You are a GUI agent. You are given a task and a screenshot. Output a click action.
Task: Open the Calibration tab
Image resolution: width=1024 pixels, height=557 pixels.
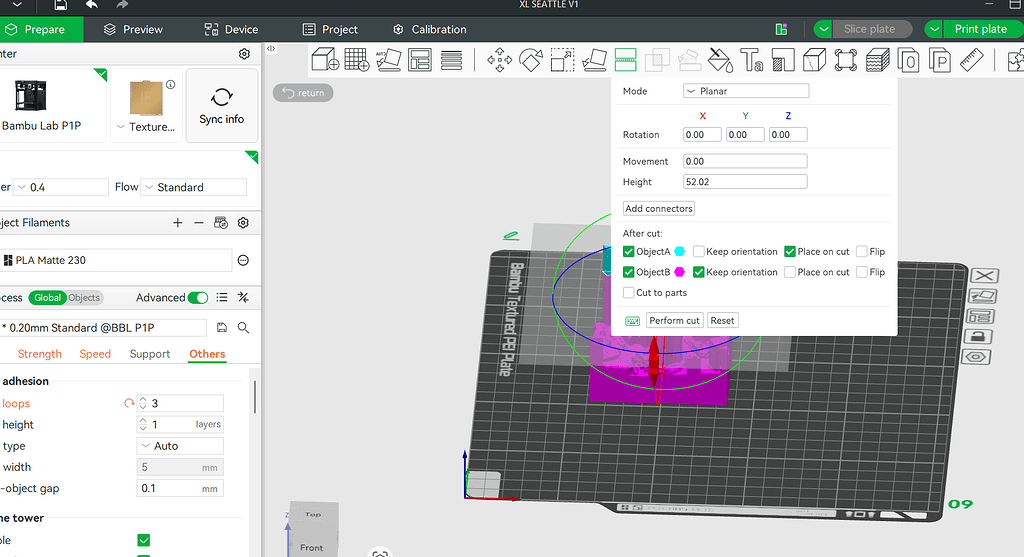[430, 29]
